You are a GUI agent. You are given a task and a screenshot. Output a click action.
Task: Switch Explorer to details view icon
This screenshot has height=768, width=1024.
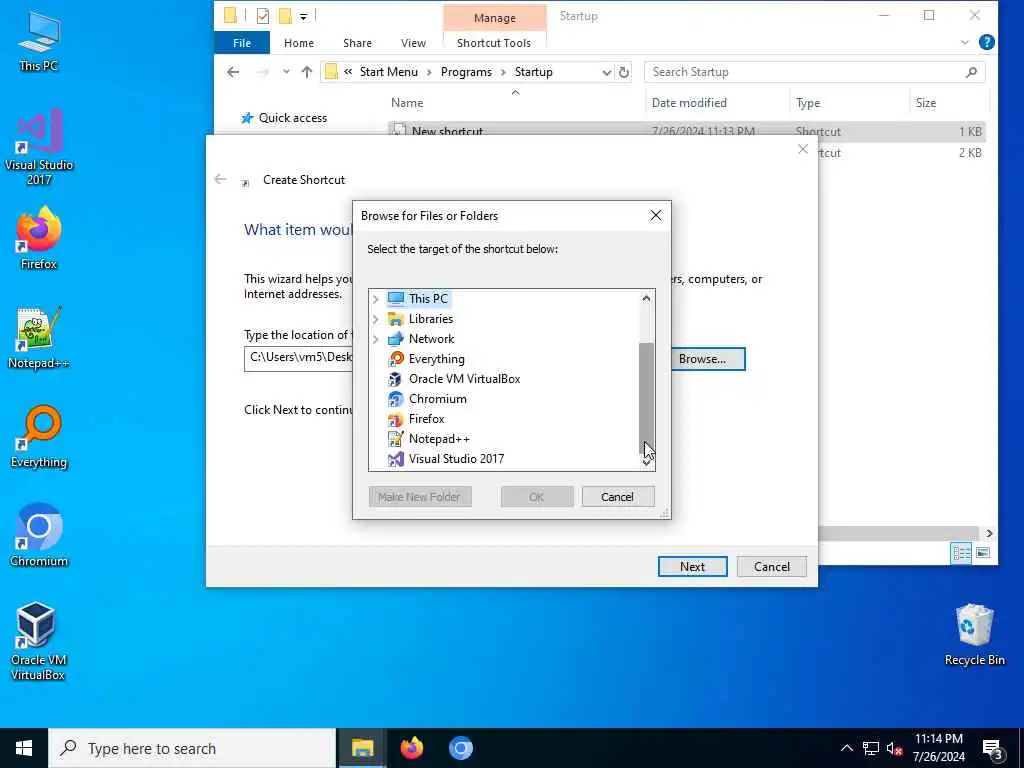tap(961, 553)
